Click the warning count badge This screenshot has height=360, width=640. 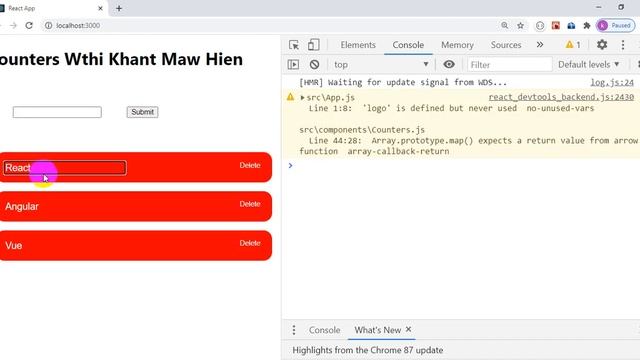tap(573, 45)
